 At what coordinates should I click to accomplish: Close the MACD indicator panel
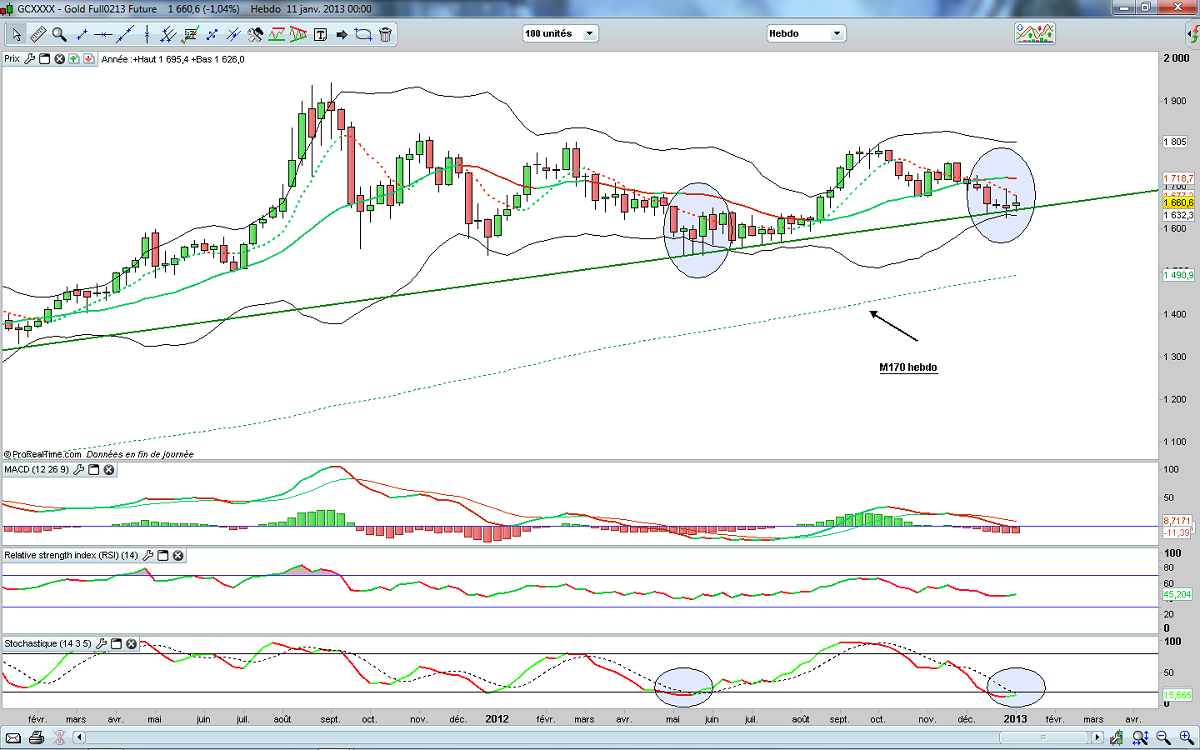[109, 469]
